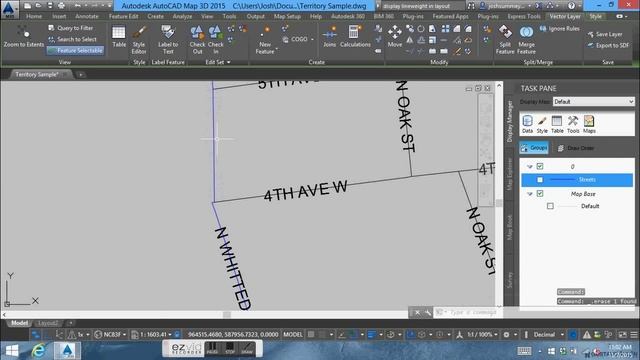The height and width of the screenshot is (360, 640).
Task: Open the Map Setup ribbon tab
Action: [x=287, y=16]
